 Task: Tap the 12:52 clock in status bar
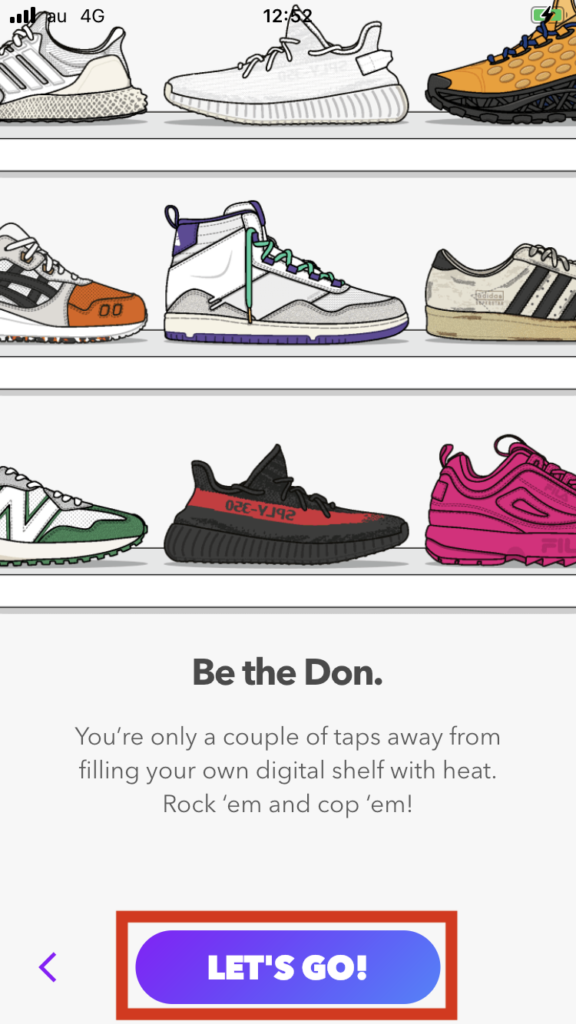point(287,16)
